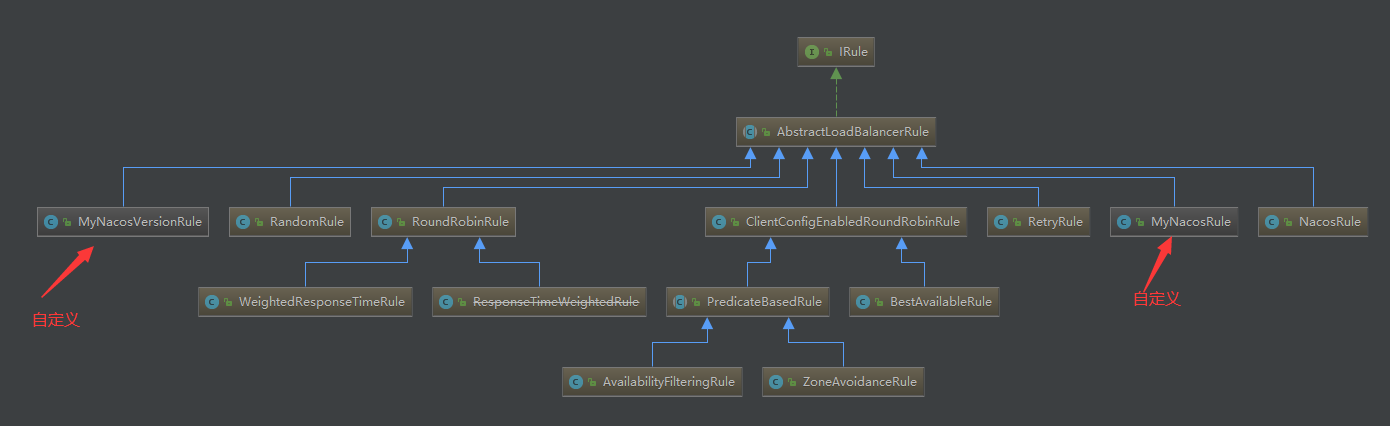Viewport: 1390px width, 426px height.
Task: Click the green lock icon on RandomRule
Action: pos(259,222)
